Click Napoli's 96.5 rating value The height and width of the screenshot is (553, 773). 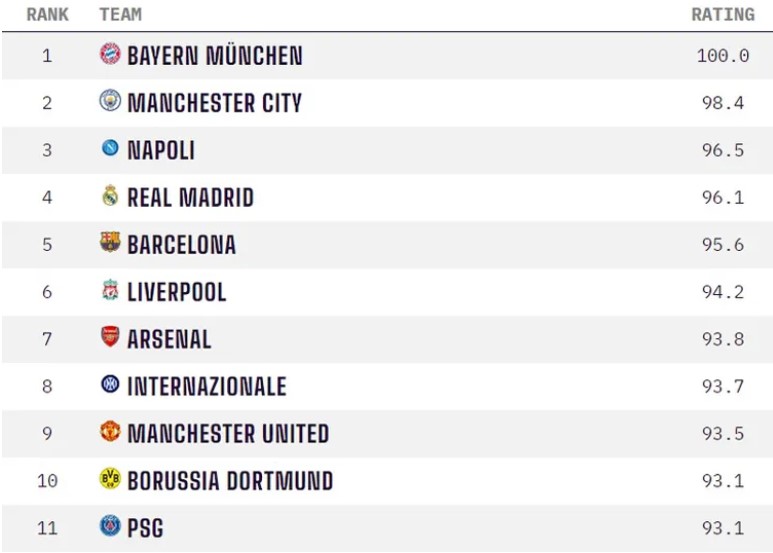[722, 150]
